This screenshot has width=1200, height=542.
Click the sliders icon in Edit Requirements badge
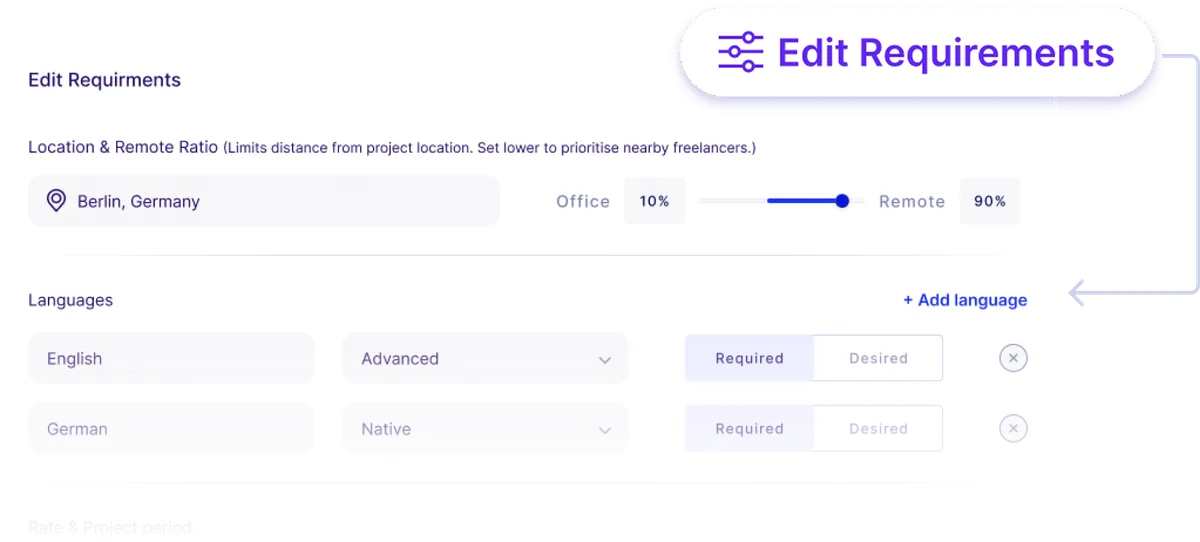click(741, 52)
